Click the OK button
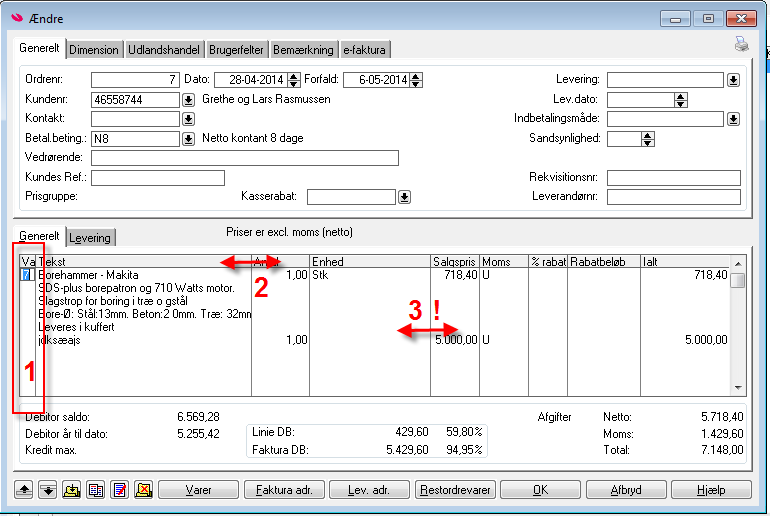 pos(541,489)
